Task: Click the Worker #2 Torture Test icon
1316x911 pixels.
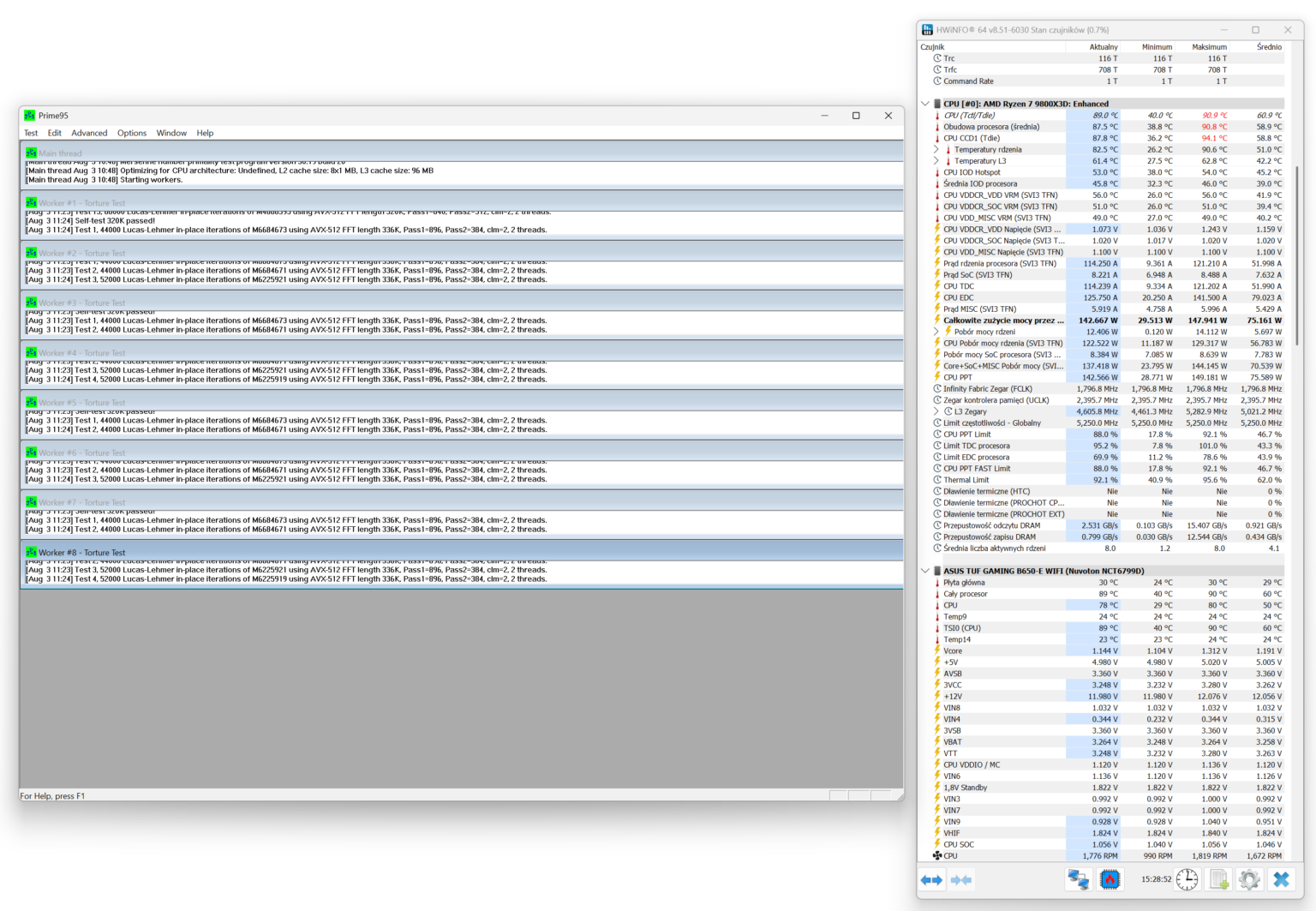Action: point(31,253)
